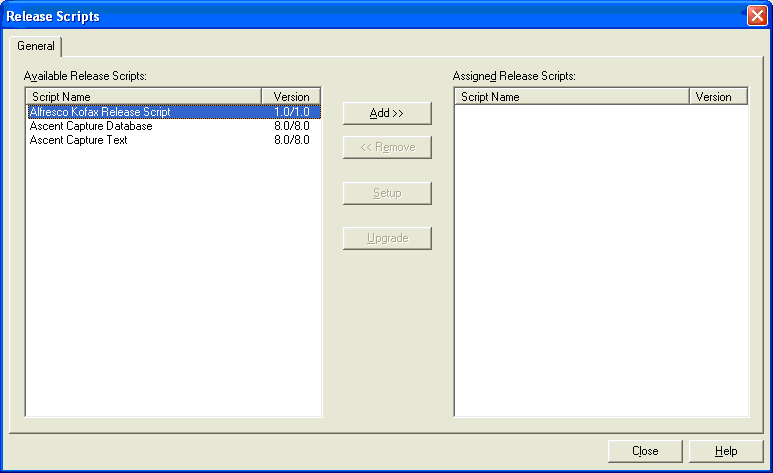The width and height of the screenshot is (773, 473).
Task: Close the window using the red X
Action: point(756,16)
